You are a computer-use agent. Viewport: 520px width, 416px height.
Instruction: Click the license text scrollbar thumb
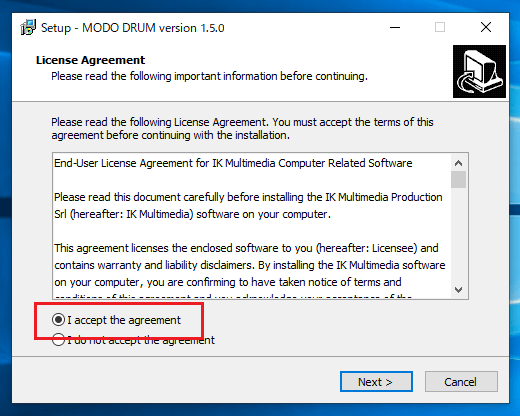point(459,180)
